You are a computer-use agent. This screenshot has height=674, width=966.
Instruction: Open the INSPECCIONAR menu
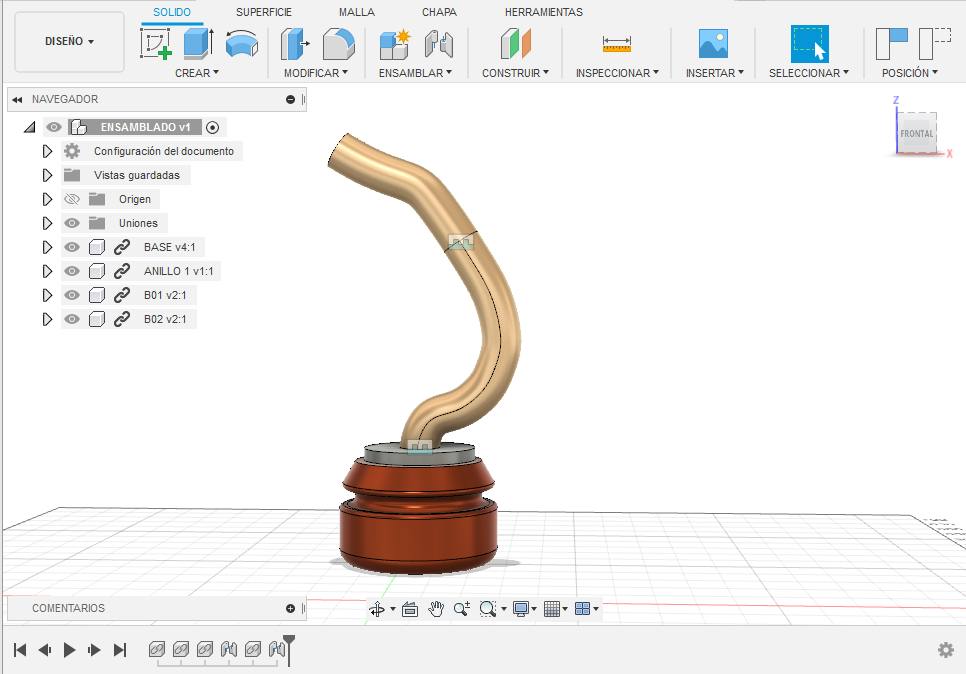point(617,73)
